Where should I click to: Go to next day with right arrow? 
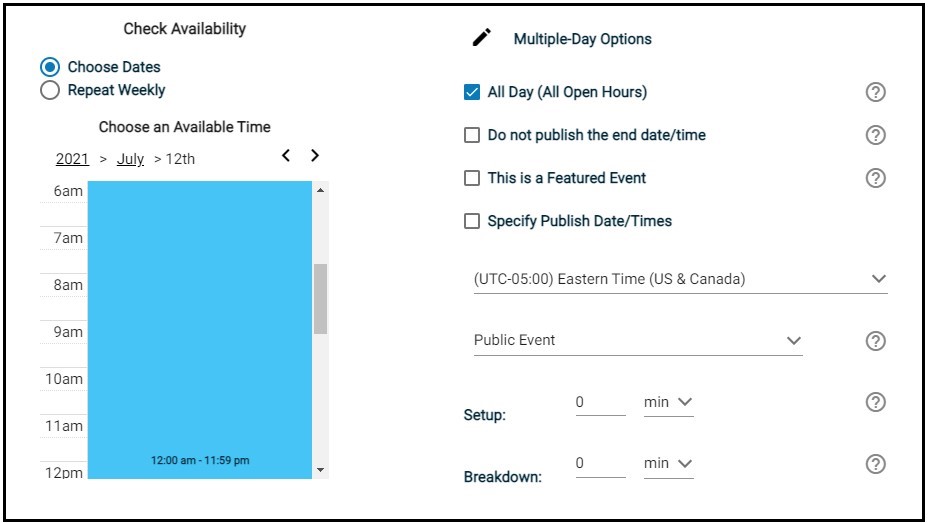(x=315, y=156)
